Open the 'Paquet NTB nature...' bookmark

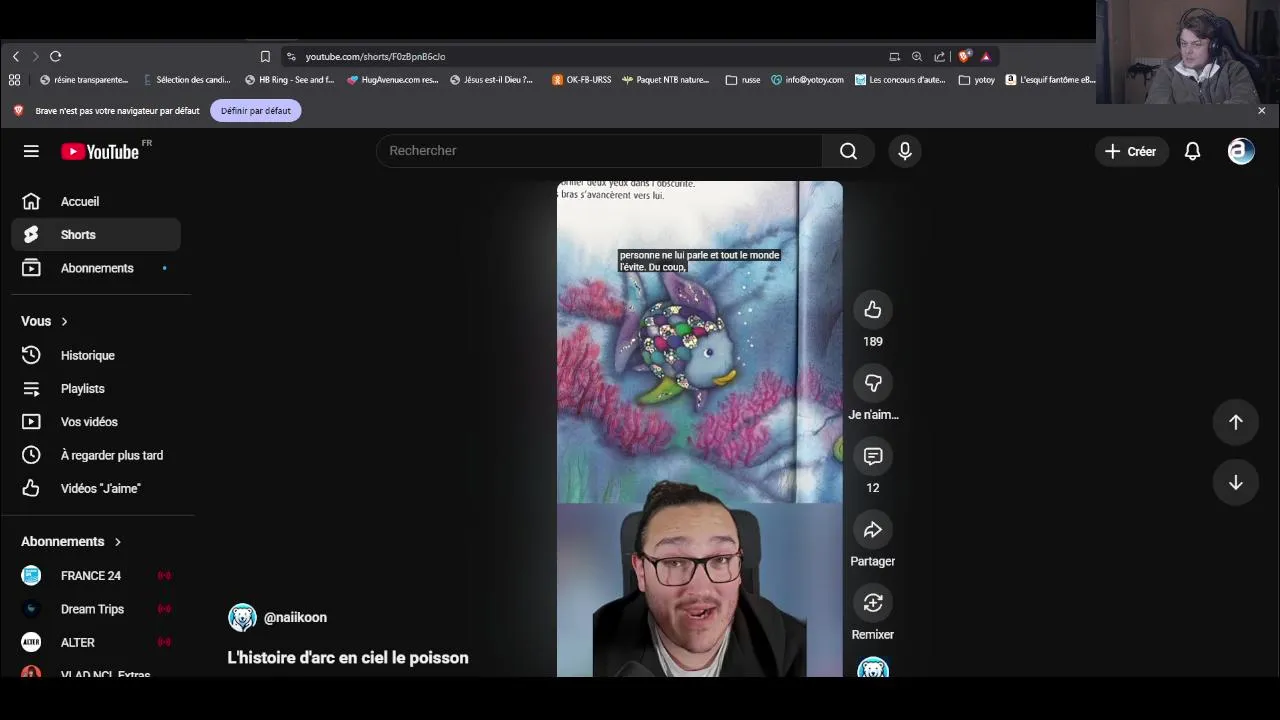(x=665, y=80)
